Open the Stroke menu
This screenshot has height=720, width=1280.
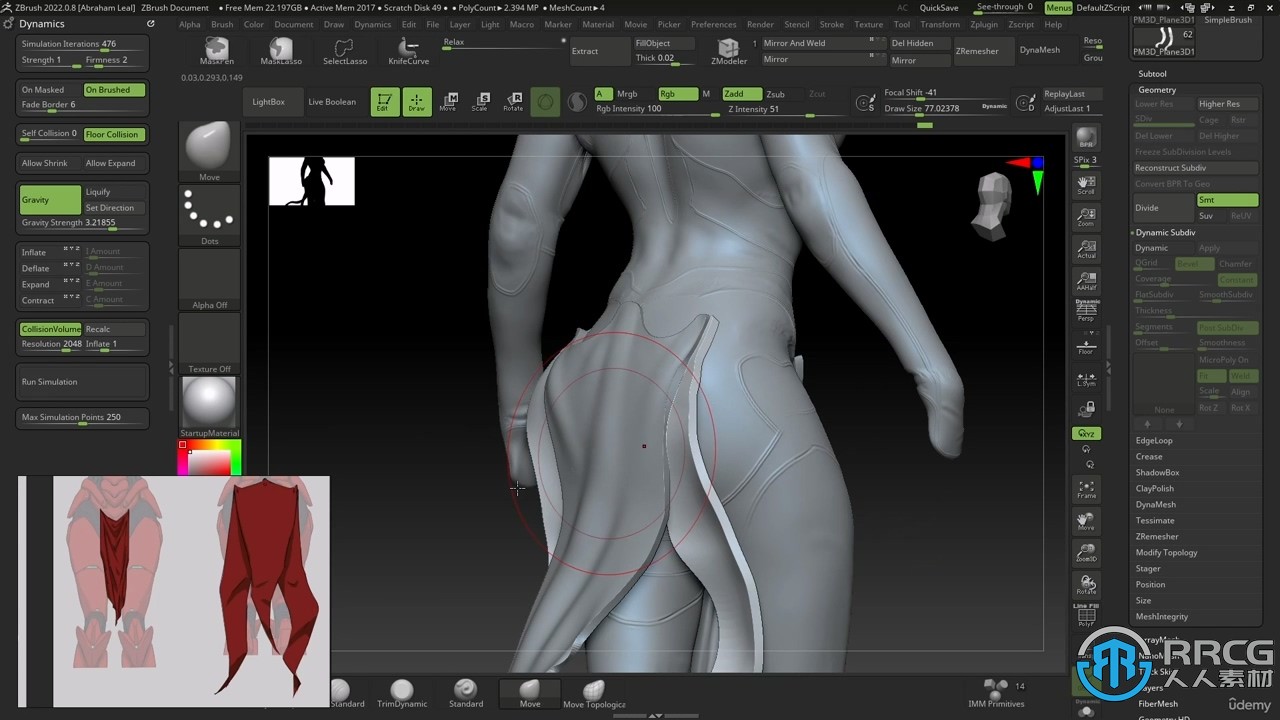[x=832, y=24]
